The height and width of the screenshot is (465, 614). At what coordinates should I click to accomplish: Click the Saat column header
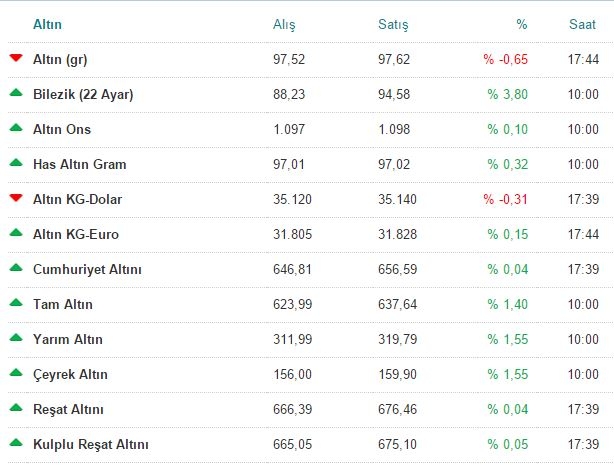tap(584, 23)
